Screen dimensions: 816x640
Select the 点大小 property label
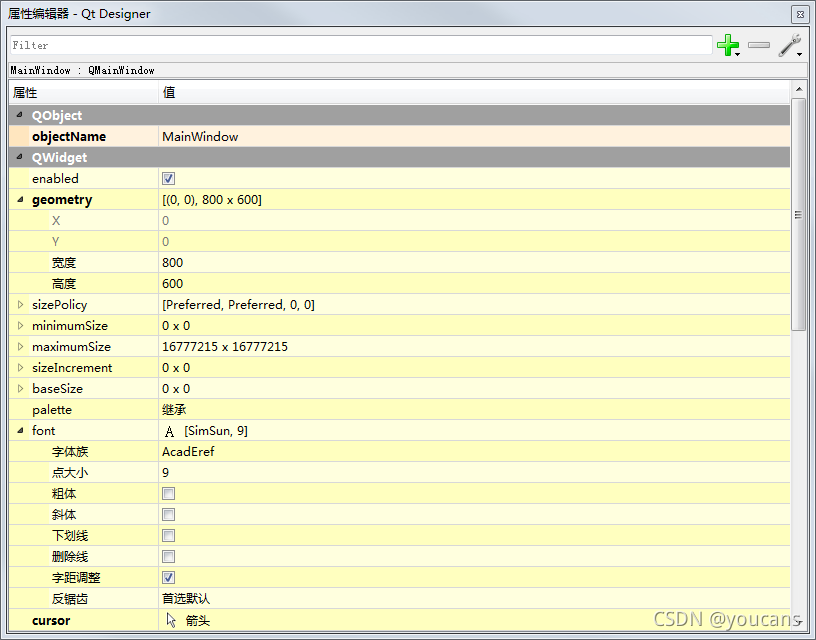pos(70,472)
